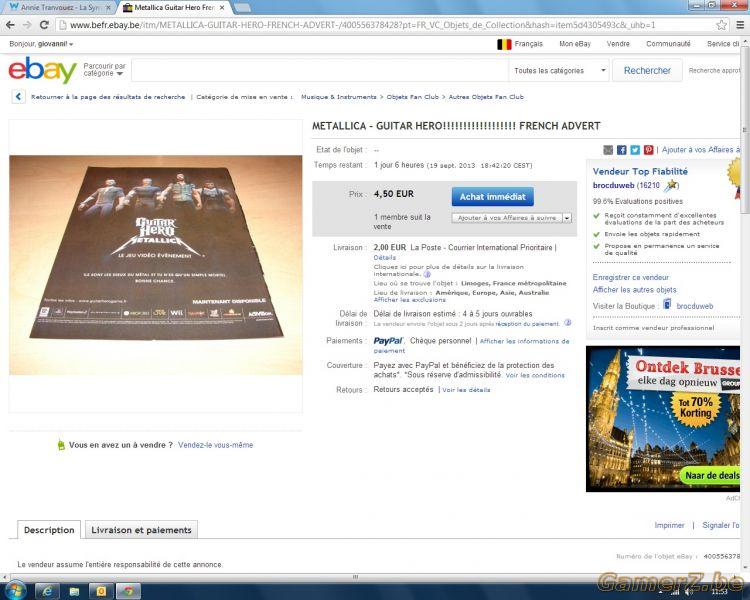Image resolution: width=750 pixels, height=600 pixels.
Task: Reload the page with refresh icon
Action: click(44, 25)
